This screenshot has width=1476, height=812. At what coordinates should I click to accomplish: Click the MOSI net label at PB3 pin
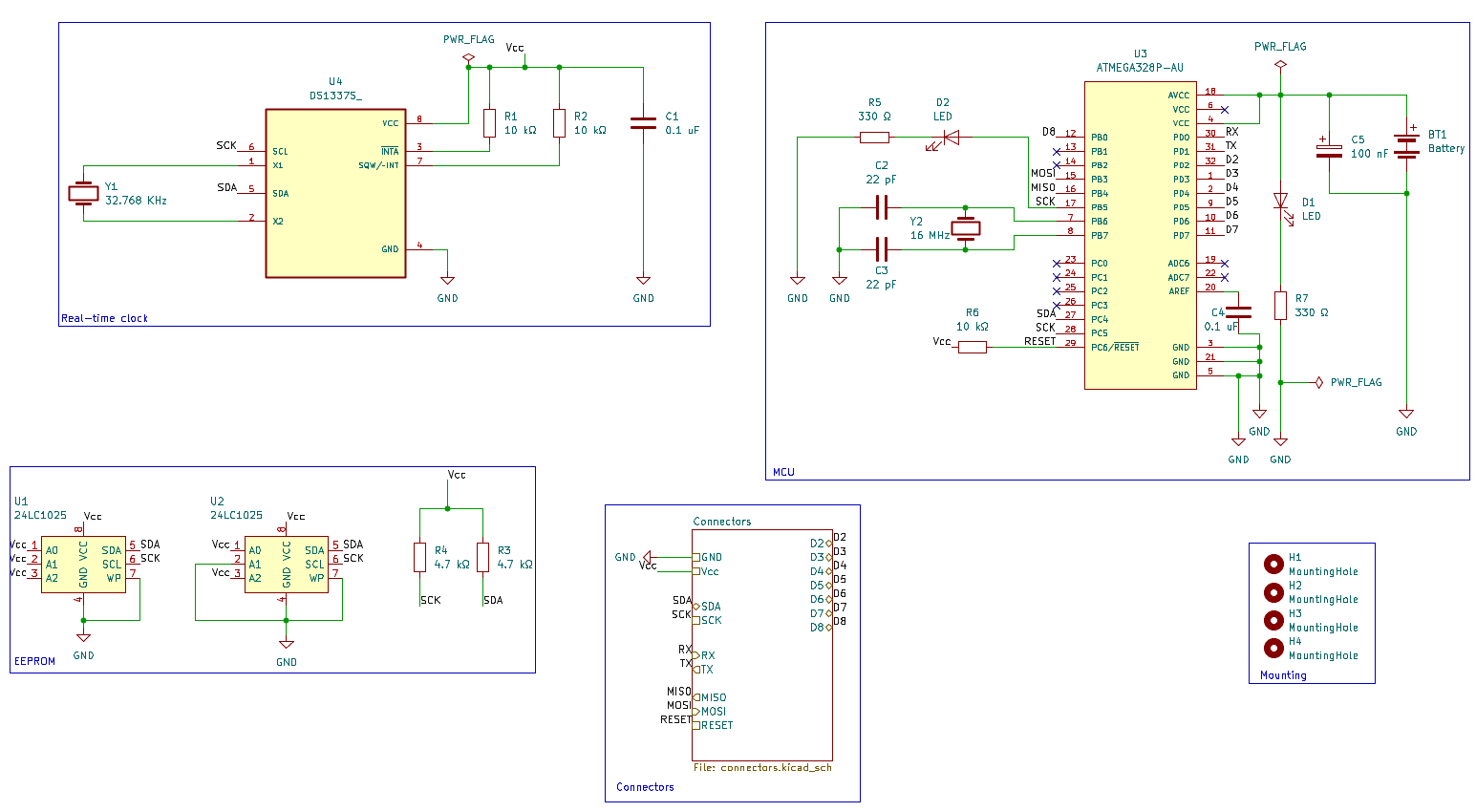(x=1043, y=174)
